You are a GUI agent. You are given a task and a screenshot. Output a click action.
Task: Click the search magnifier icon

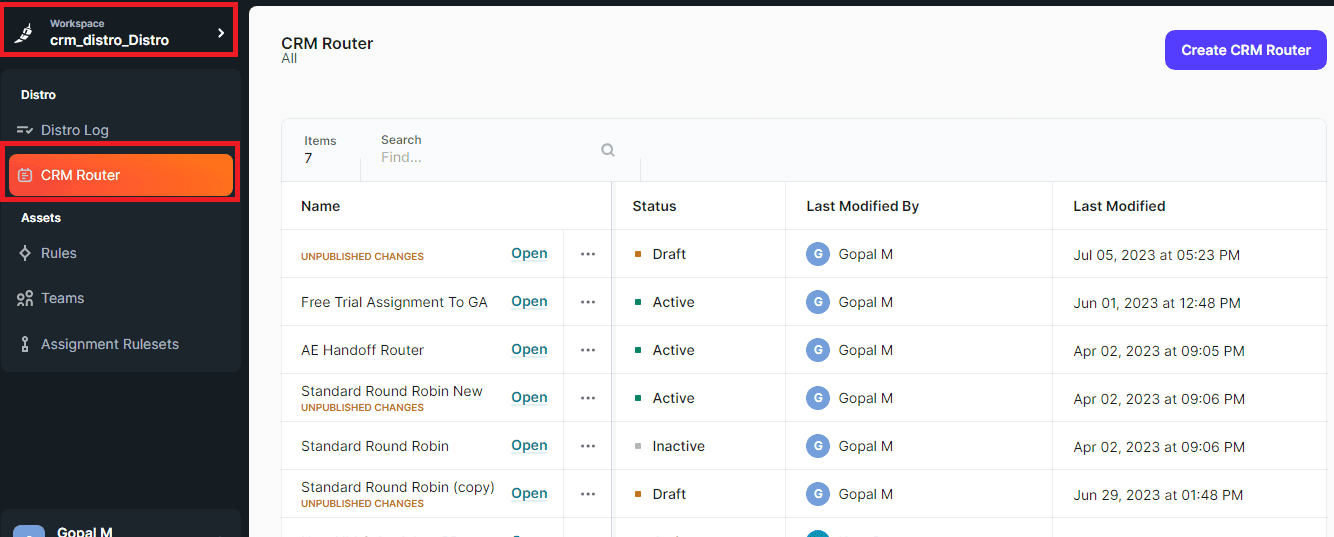[x=607, y=150]
